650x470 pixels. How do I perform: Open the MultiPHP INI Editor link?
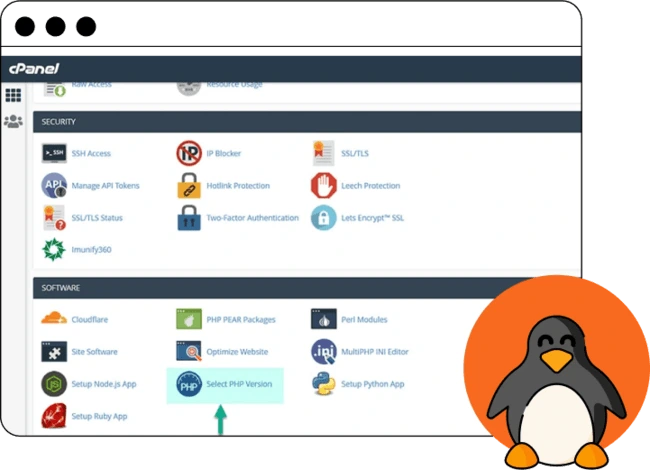(375, 351)
